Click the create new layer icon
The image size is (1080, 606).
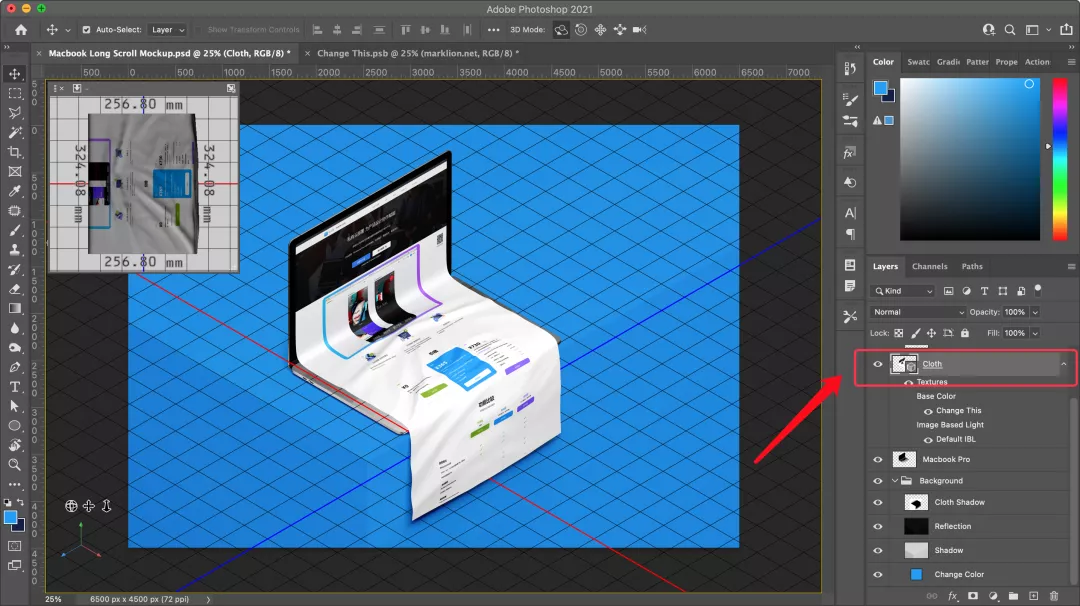[x=1033, y=596]
